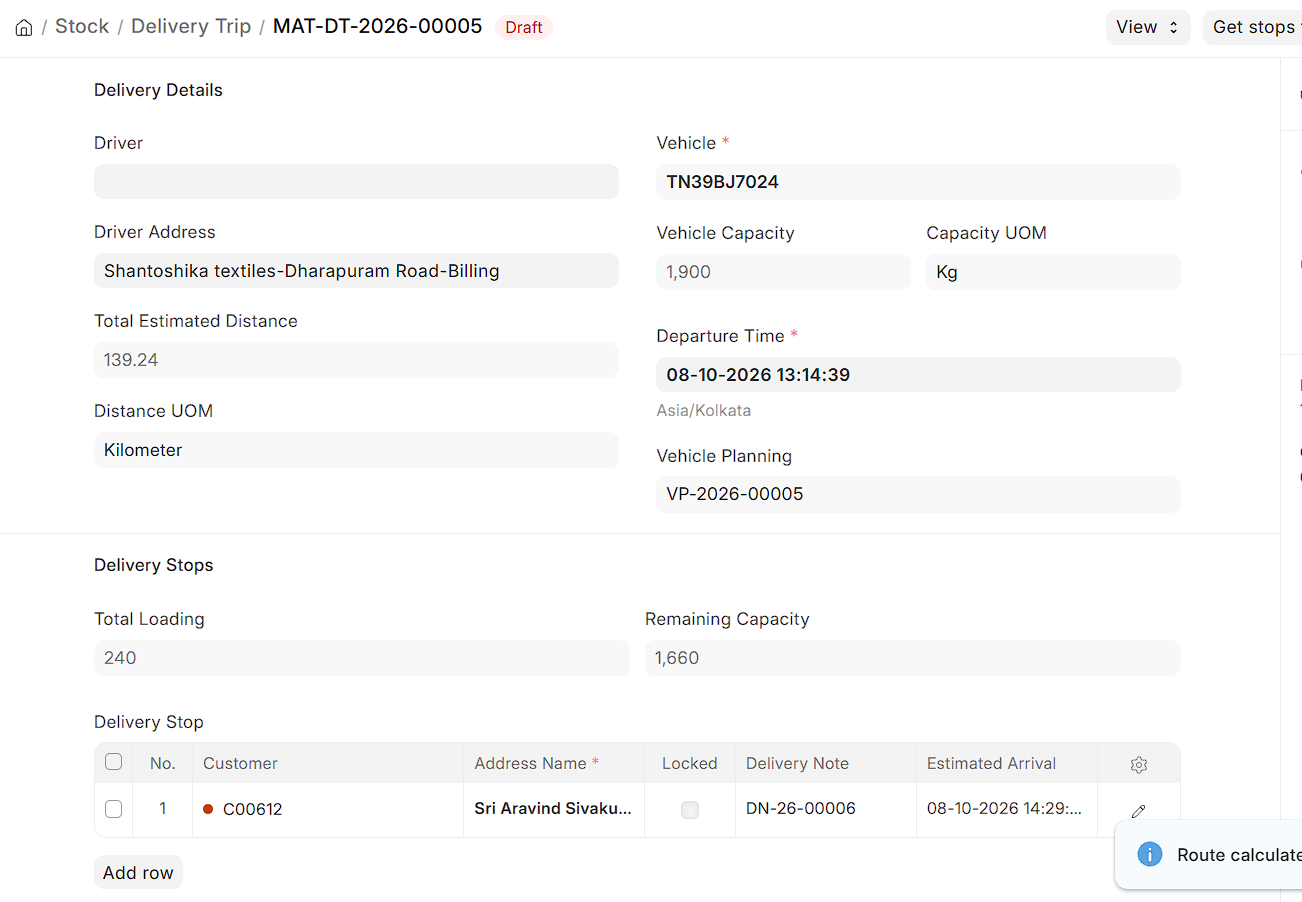This screenshot has height=902, width=1302.
Task: Click Vehicle Capacity value 1,900
Action: tap(783, 272)
